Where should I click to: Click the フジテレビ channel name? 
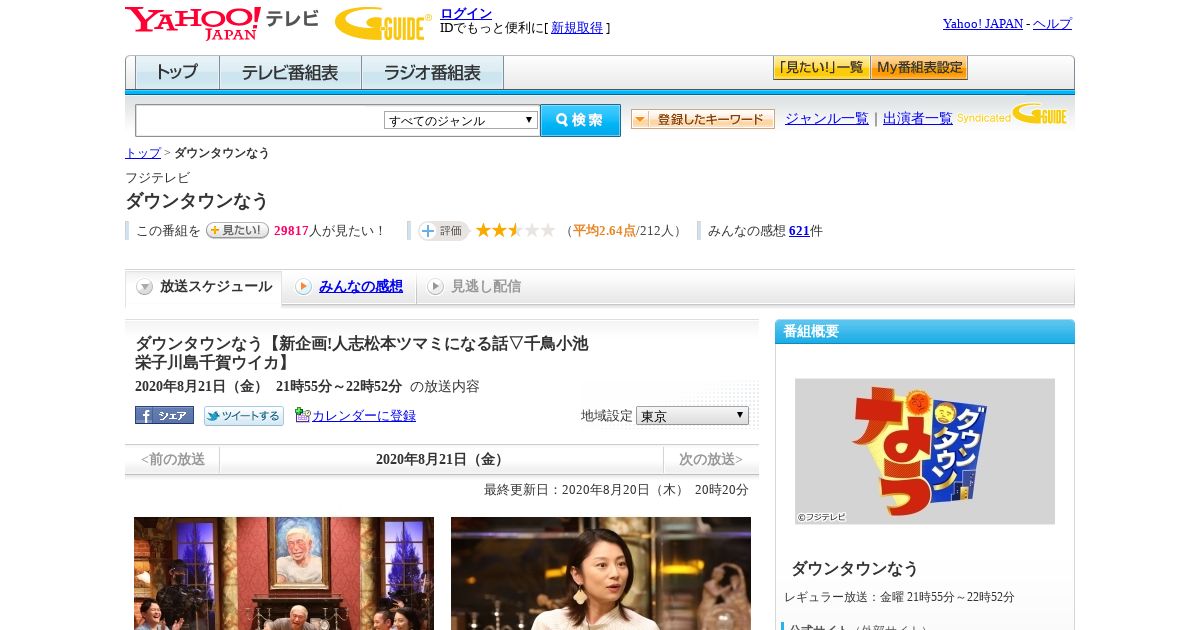click(157, 177)
